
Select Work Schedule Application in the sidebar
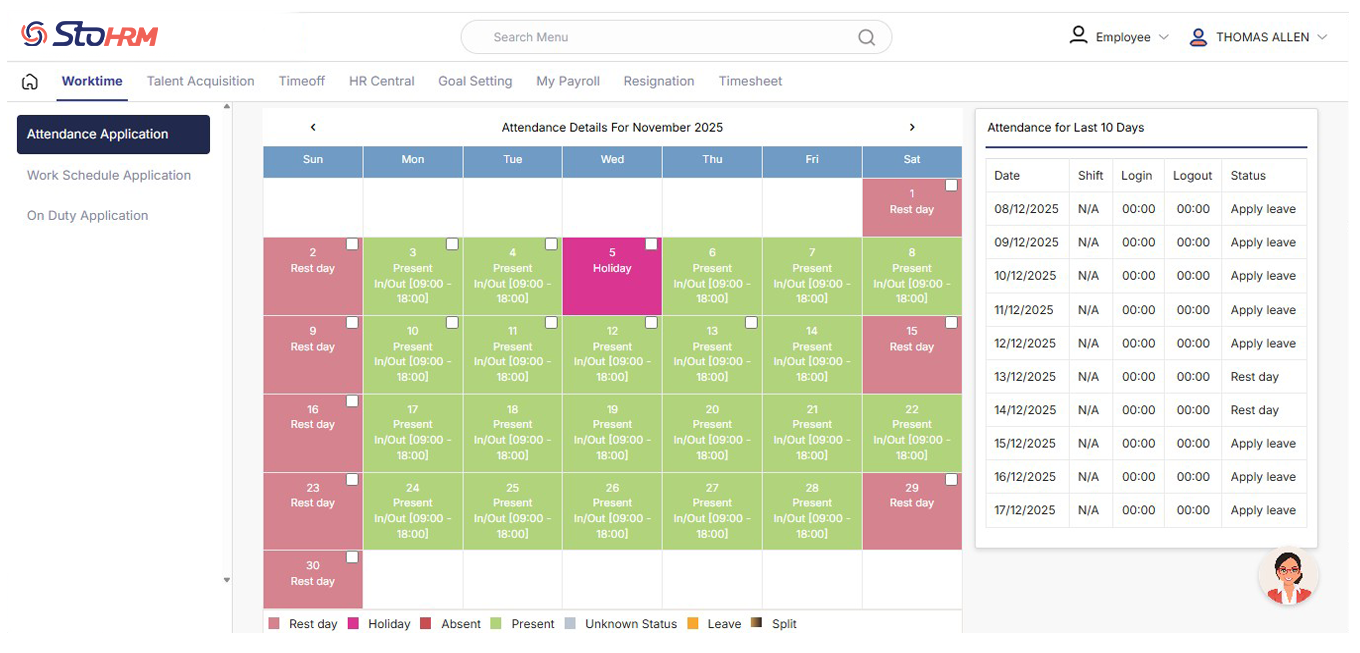(x=109, y=174)
